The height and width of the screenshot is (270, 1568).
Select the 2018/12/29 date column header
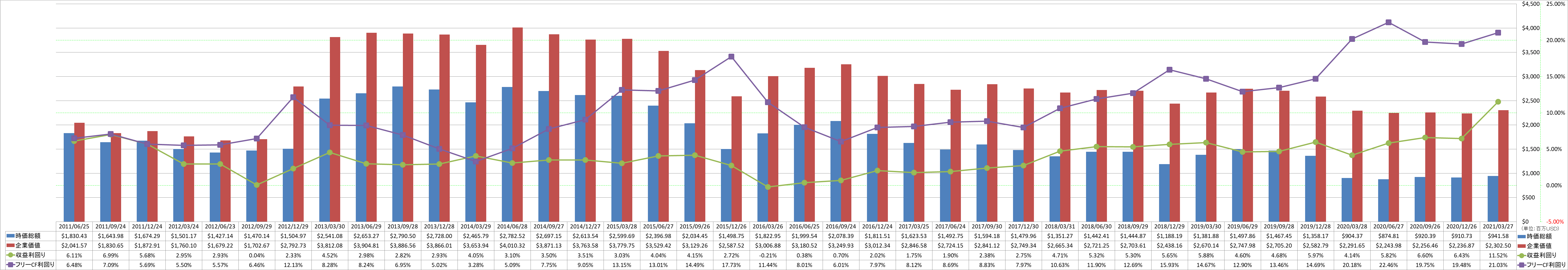coord(1170,226)
